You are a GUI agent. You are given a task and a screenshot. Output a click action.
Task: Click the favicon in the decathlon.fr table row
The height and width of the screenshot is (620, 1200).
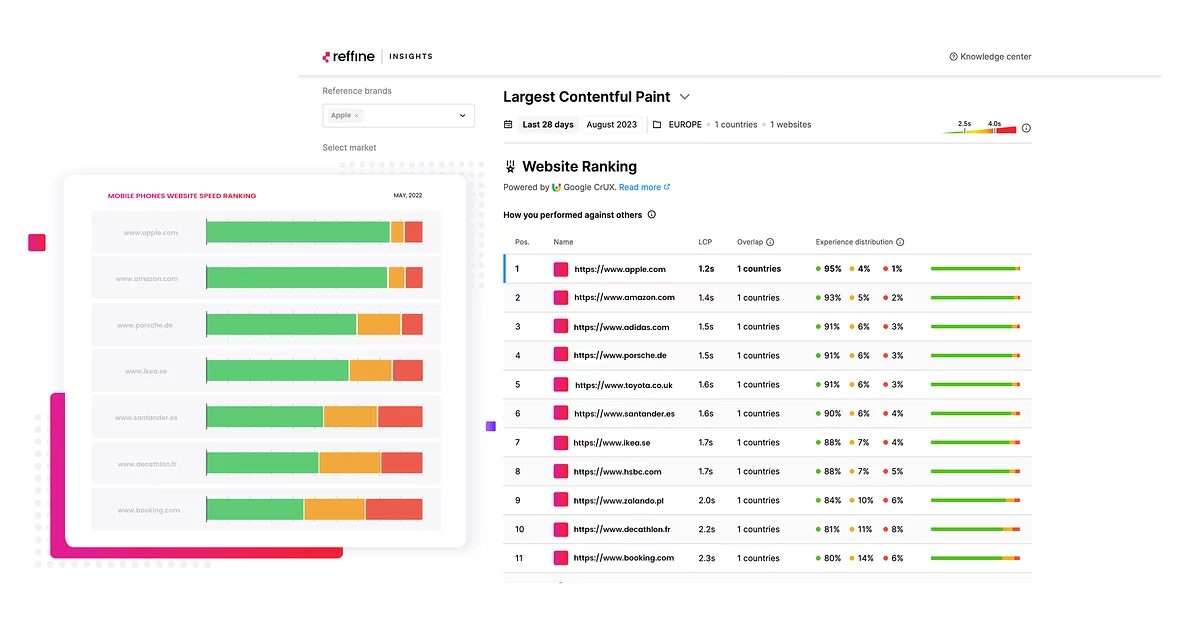click(560, 530)
